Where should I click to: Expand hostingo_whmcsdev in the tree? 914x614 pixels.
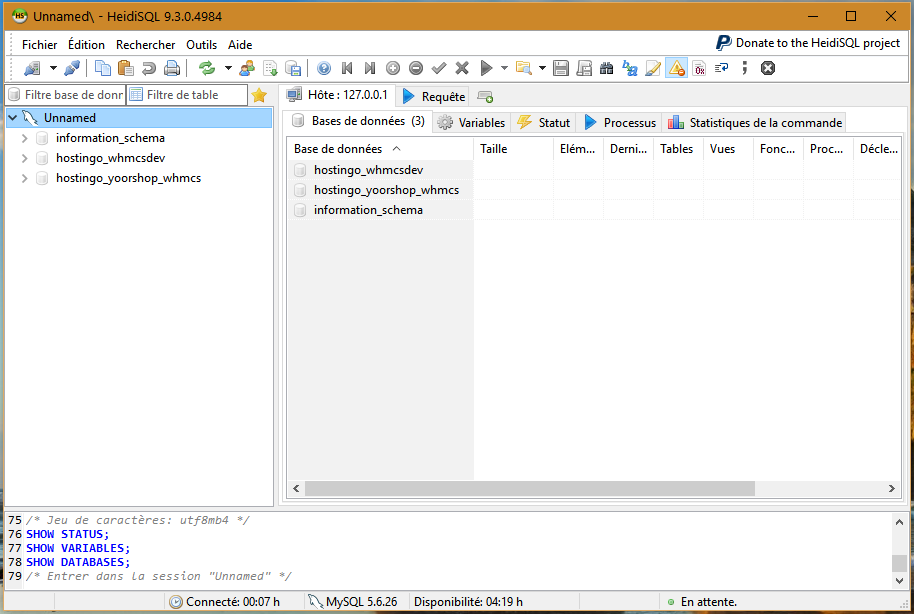tap(24, 158)
